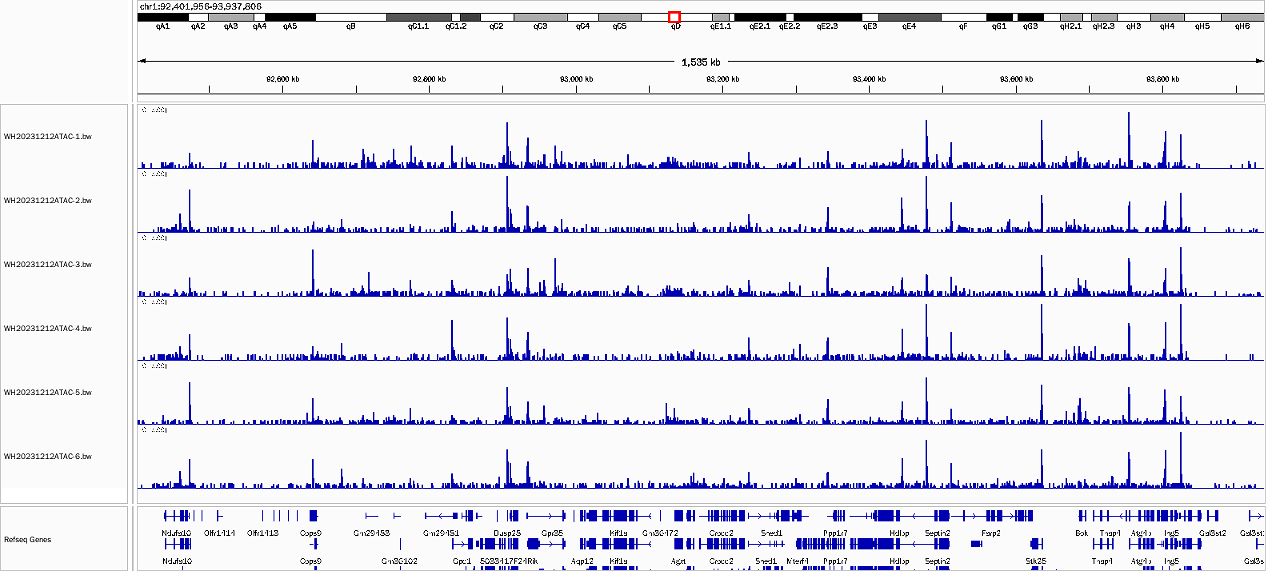Click the Gpr35 gene label
Screen dimensions: 1280x571
tap(553, 533)
